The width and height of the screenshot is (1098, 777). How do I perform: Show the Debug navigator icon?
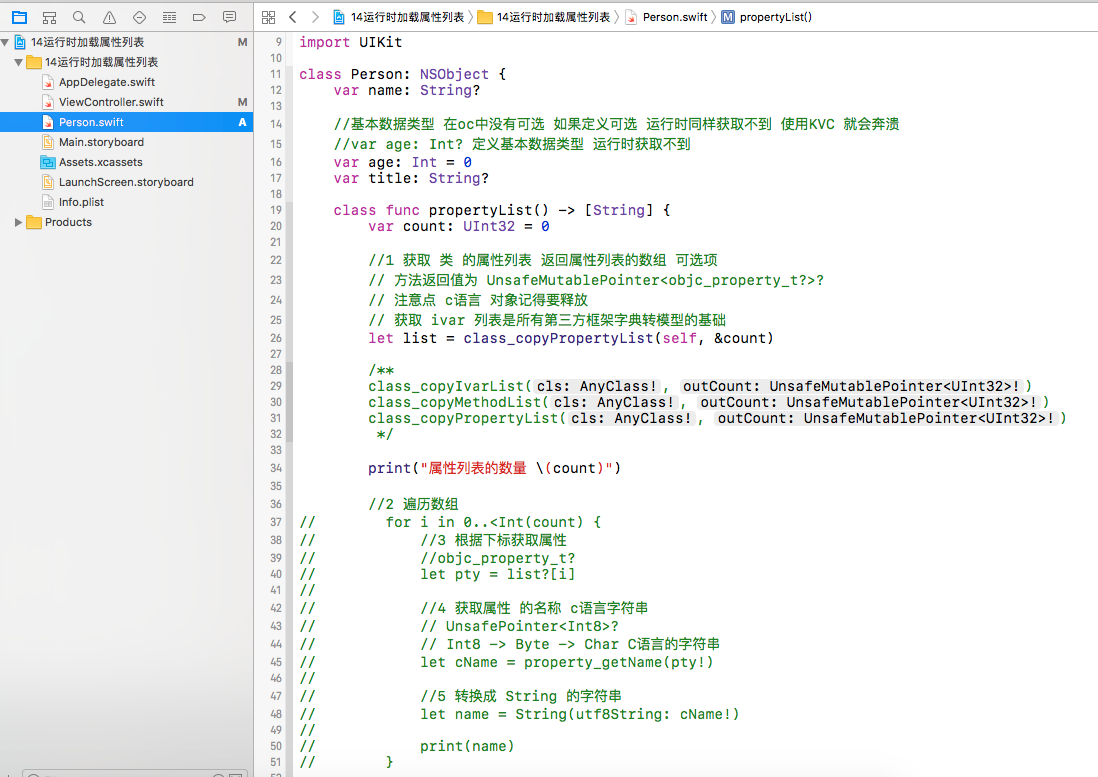click(x=169, y=18)
